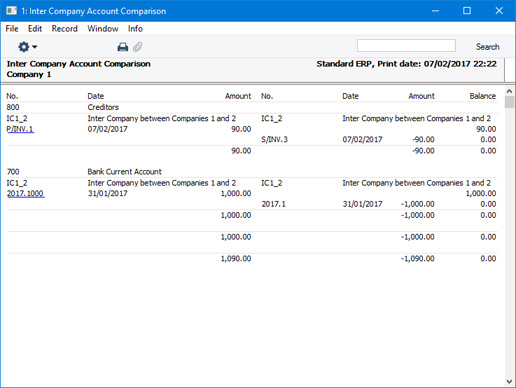Click the -90.00 amount beside S/INV.3
Screen dimensions: 516x388
tap(423, 139)
